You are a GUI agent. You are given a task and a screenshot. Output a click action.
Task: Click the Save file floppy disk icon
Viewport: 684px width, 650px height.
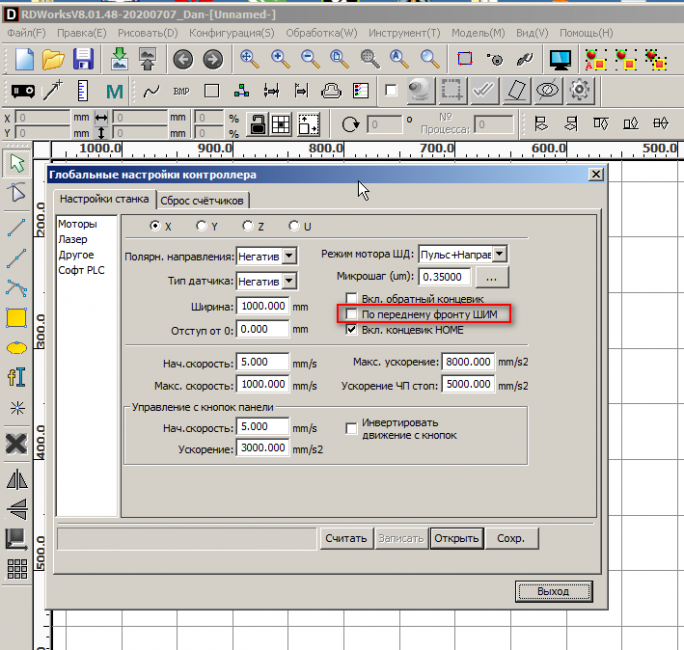[84, 59]
